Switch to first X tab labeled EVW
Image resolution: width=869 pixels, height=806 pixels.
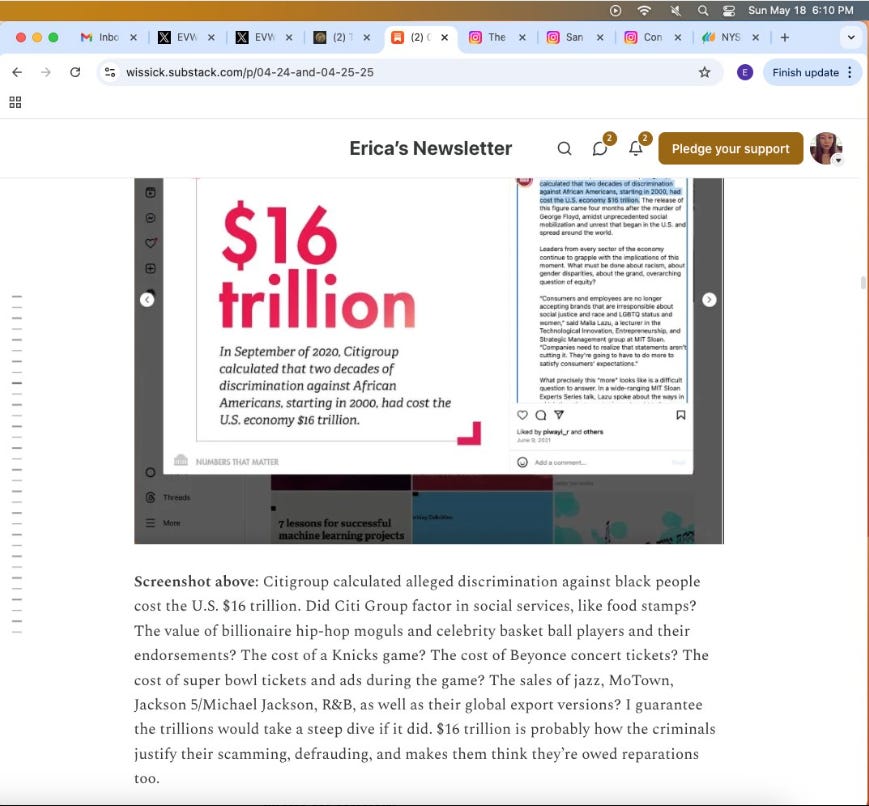coord(178,37)
